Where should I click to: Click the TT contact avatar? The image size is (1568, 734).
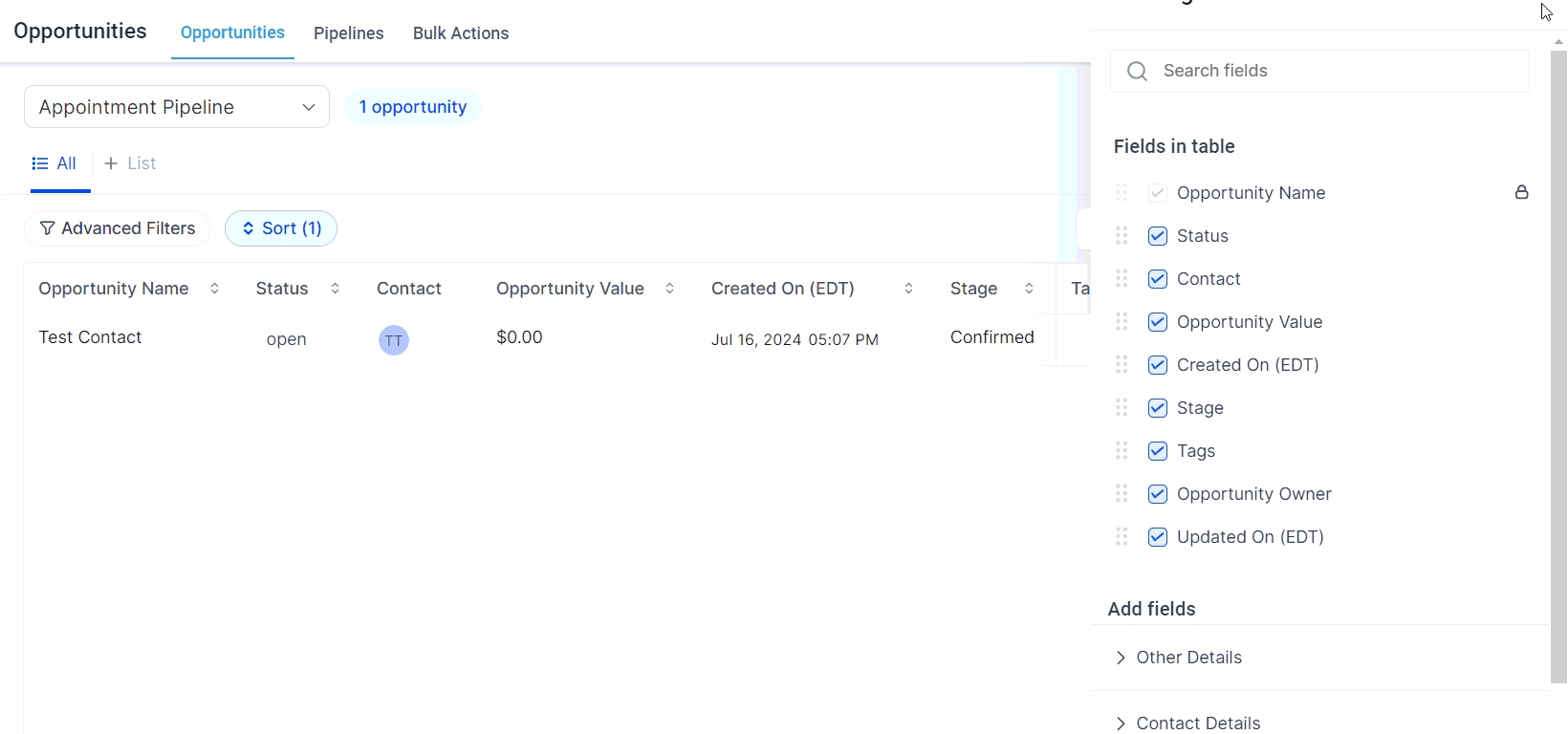[394, 340]
